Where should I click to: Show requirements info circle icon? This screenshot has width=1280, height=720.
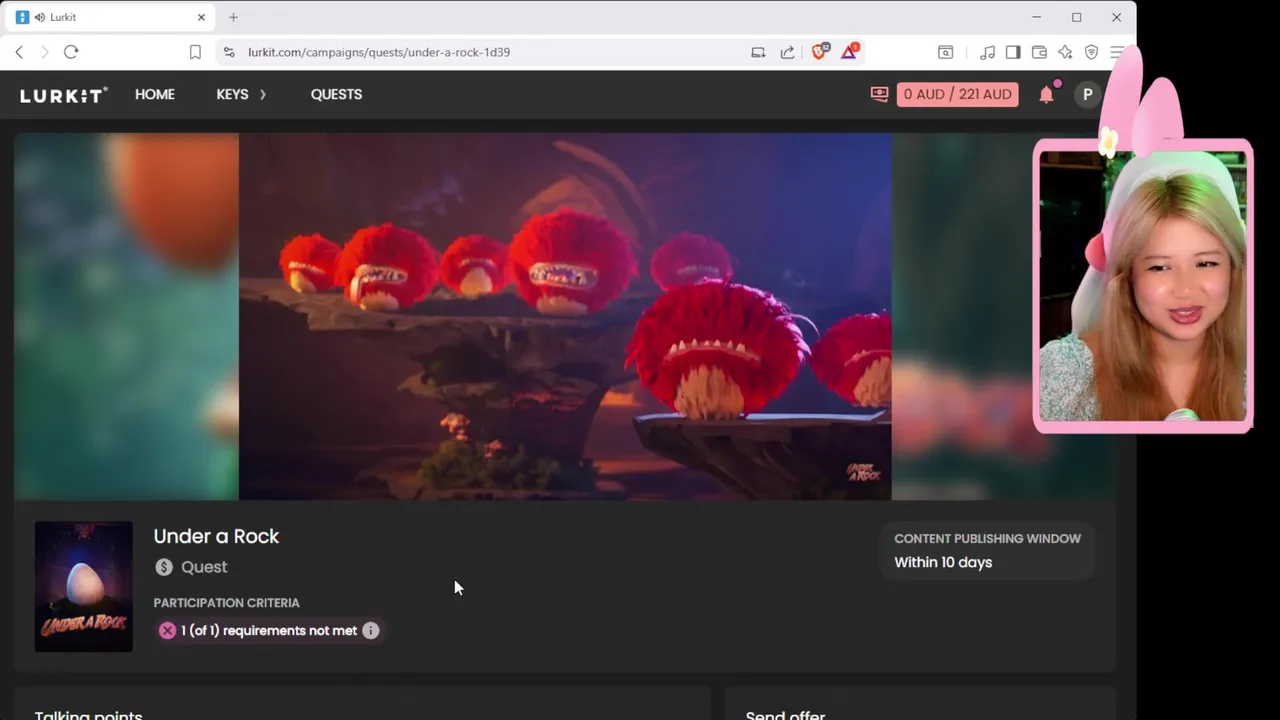(371, 630)
